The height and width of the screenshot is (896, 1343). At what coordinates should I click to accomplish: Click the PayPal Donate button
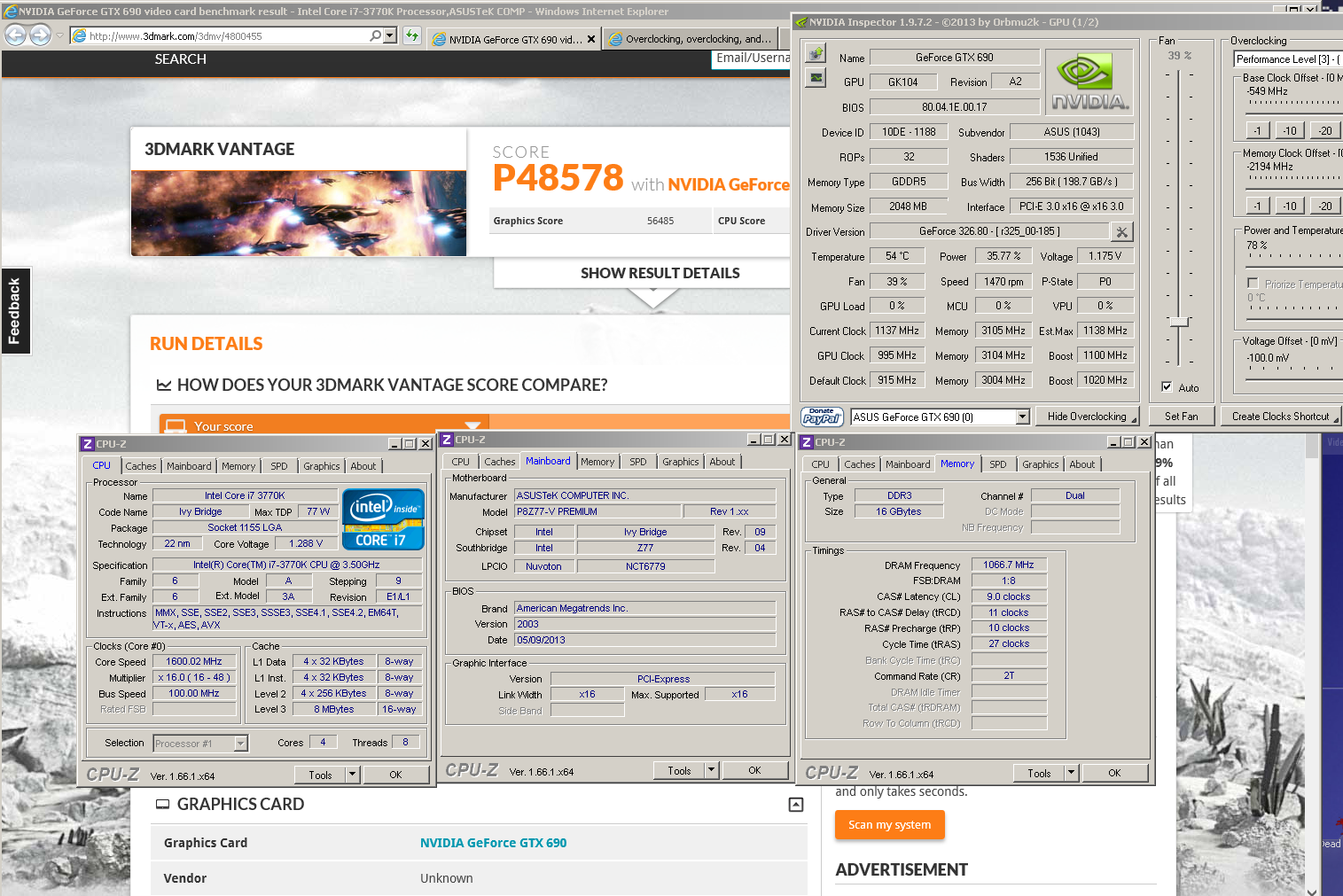(822, 417)
